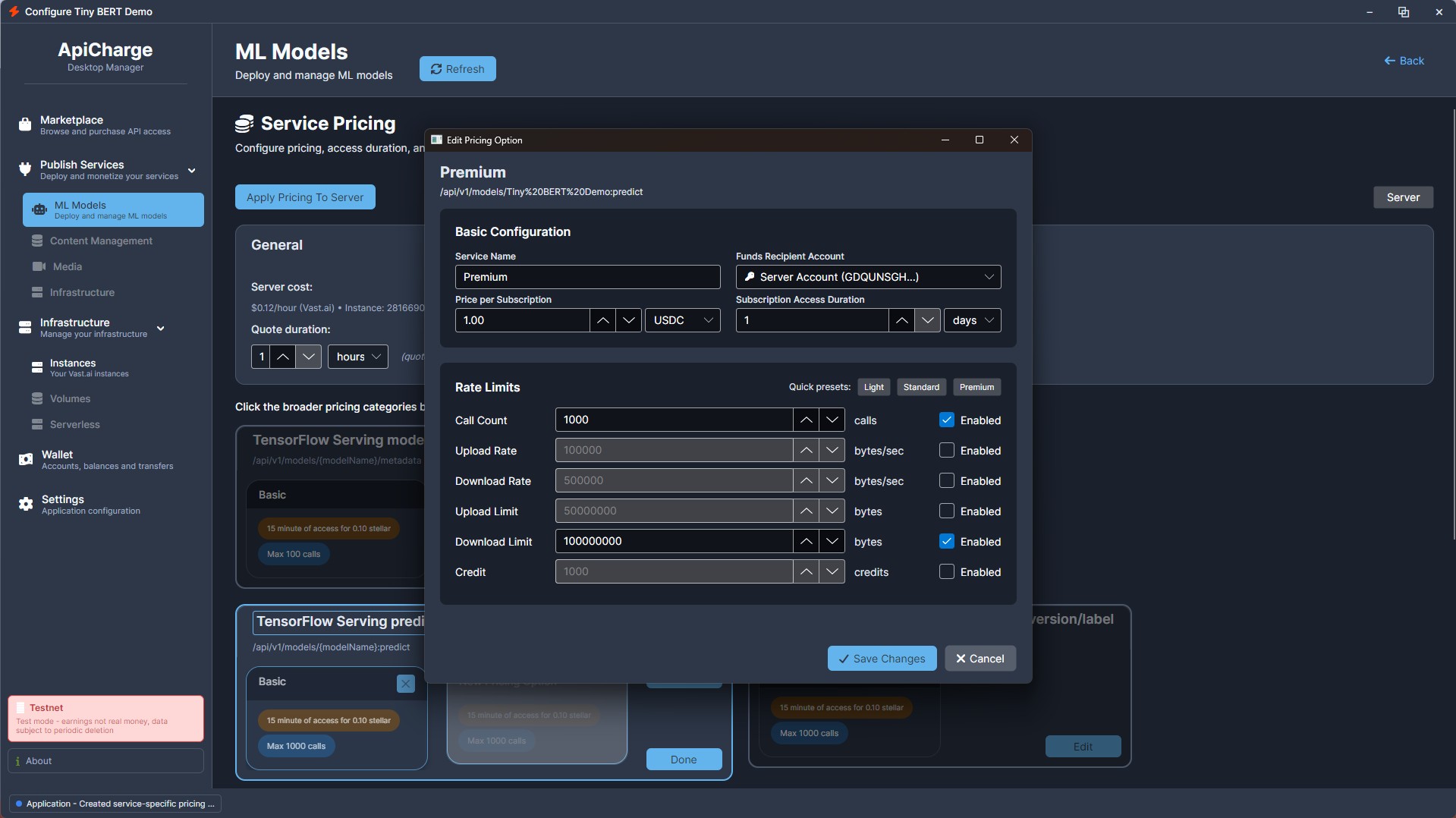Save Changes in the pricing dialog
Image resolution: width=1456 pixels, height=818 pixels.
(x=881, y=658)
